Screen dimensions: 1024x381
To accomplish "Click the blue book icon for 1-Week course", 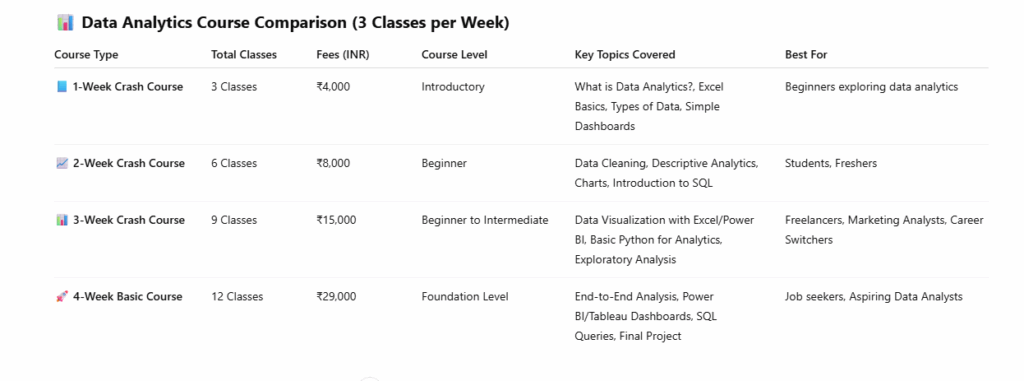I will point(62,86).
